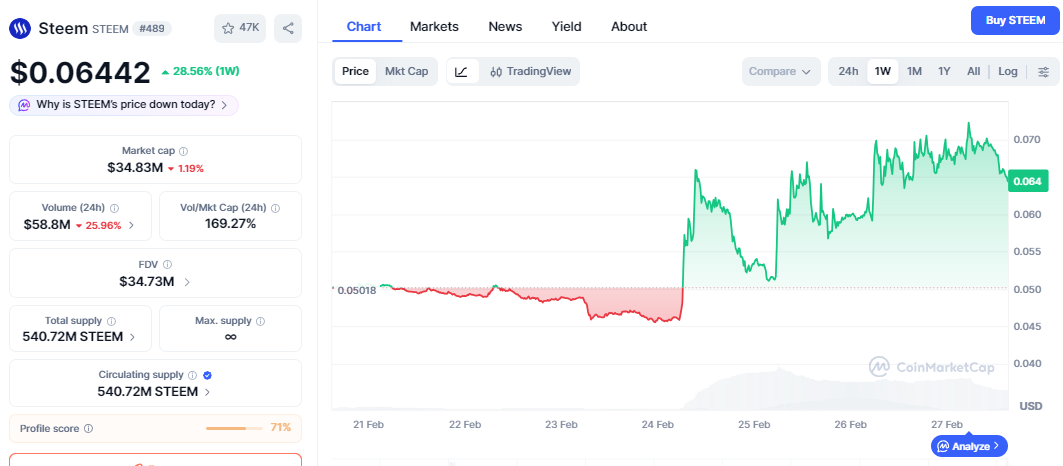This screenshot has height=466, width=1063.
Task: Click the share icon button
Action: 288,28
